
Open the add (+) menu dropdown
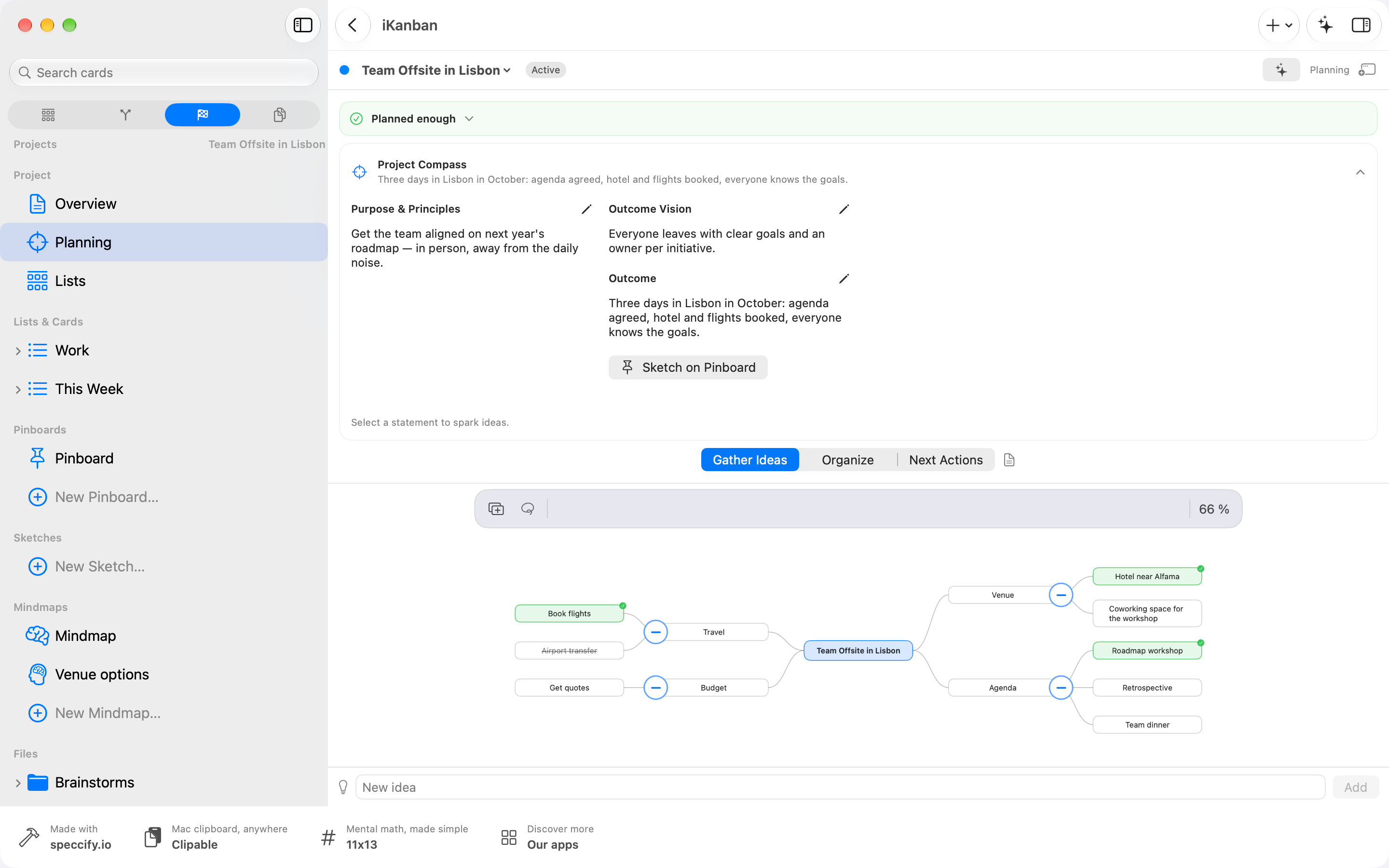point(1279,25)
